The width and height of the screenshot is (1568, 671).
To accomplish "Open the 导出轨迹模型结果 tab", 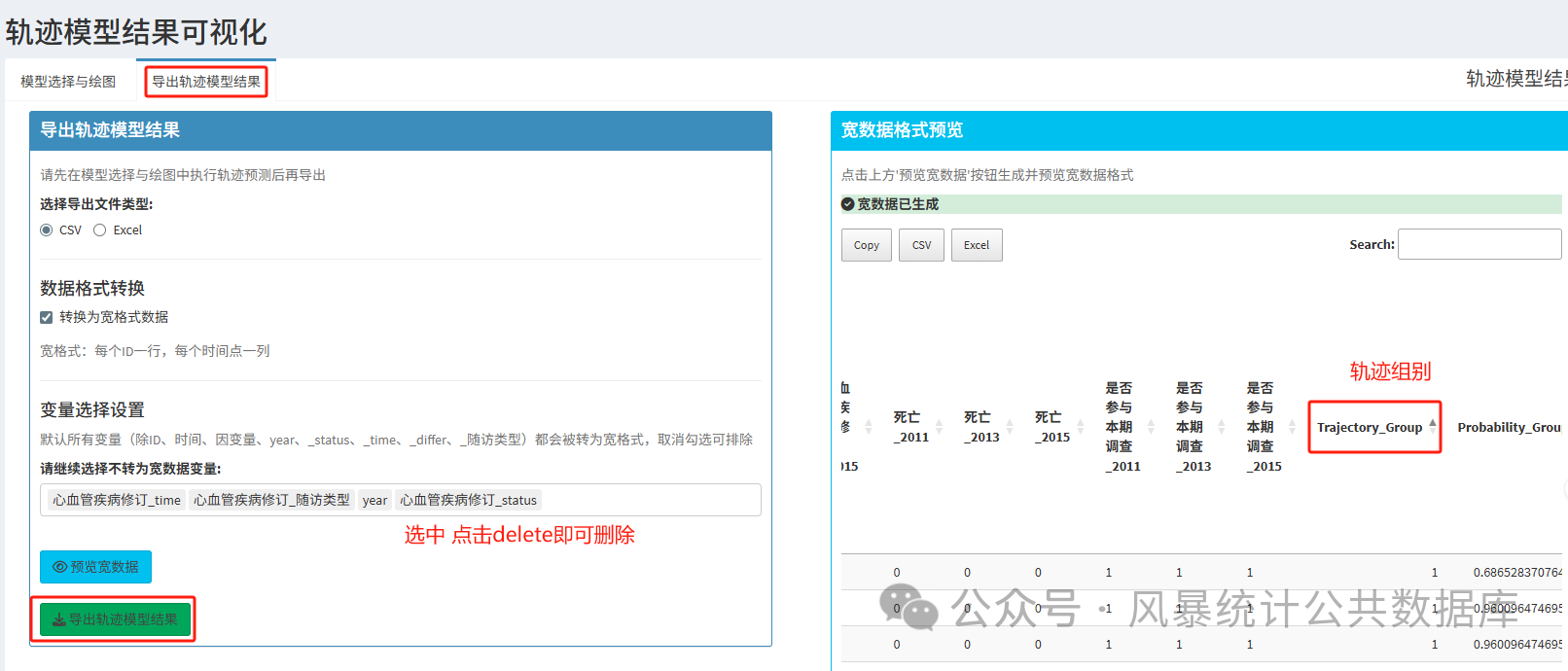I will [206, 82].
